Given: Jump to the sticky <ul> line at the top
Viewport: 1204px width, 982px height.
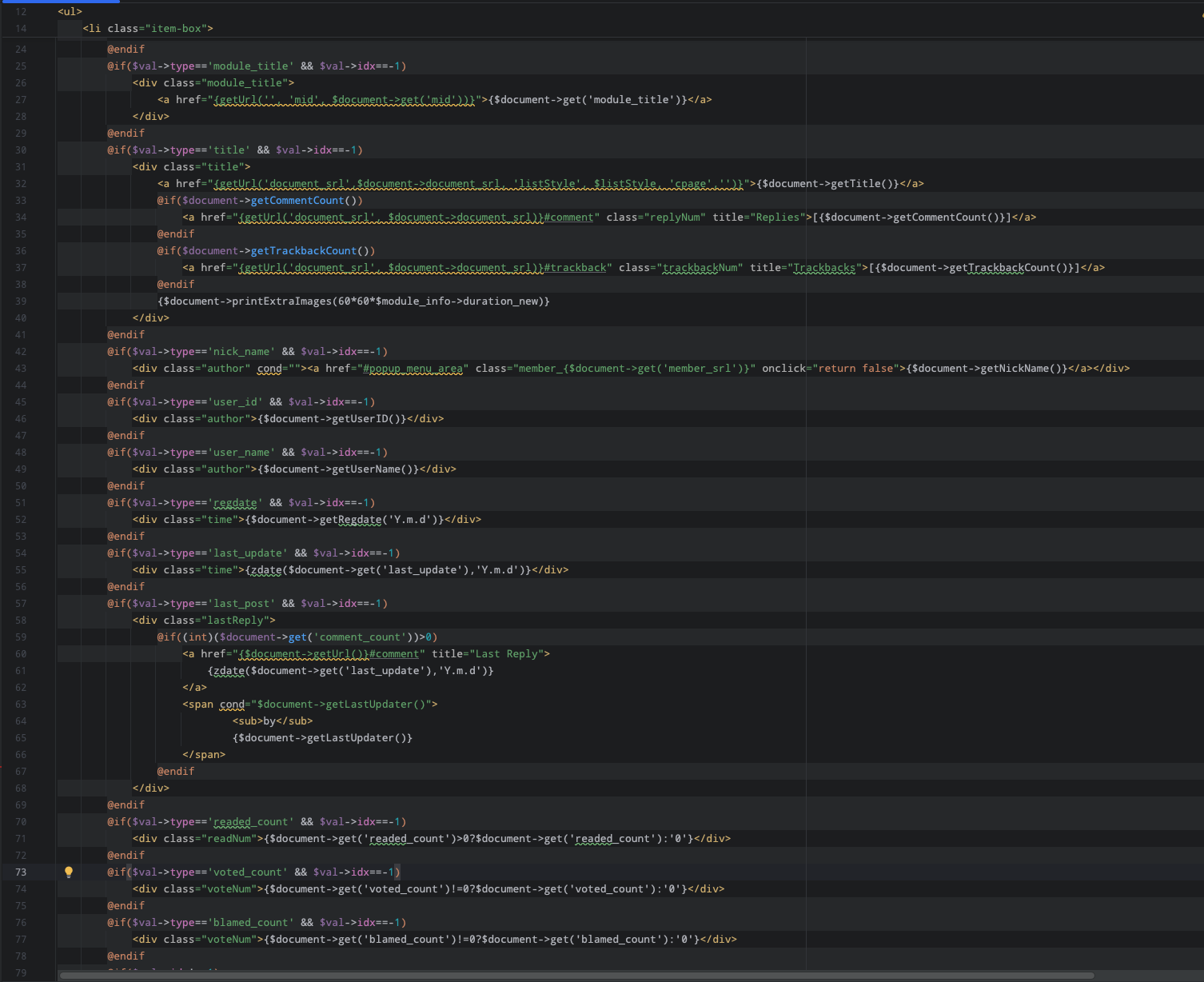Looking at the screenshot, I should 70,11.
